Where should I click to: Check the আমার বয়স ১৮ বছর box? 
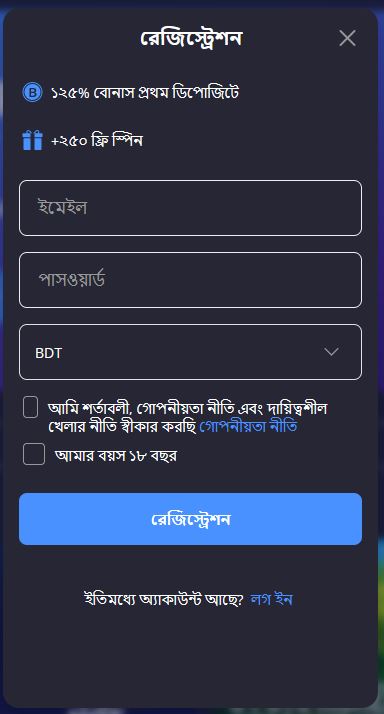coord(34,454)
